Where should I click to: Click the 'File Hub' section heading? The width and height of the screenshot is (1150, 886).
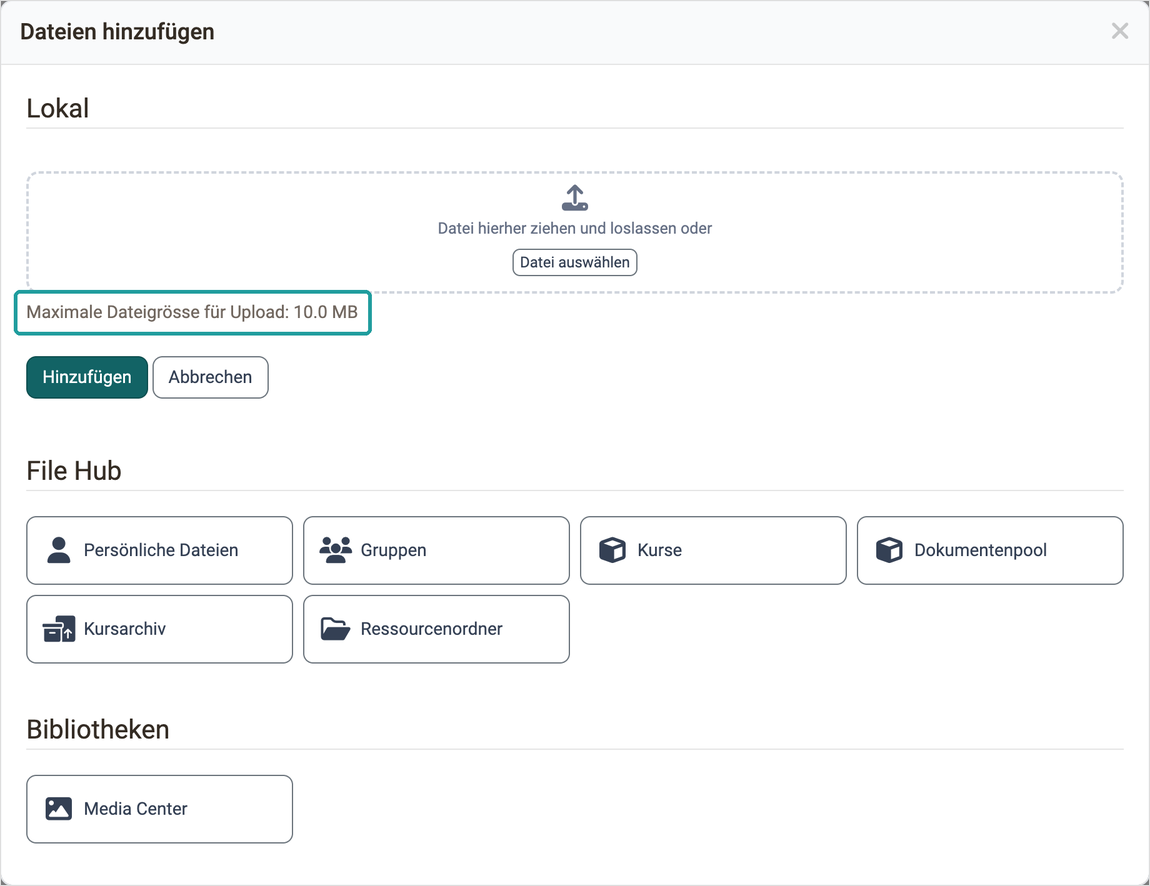click(74, 471)
